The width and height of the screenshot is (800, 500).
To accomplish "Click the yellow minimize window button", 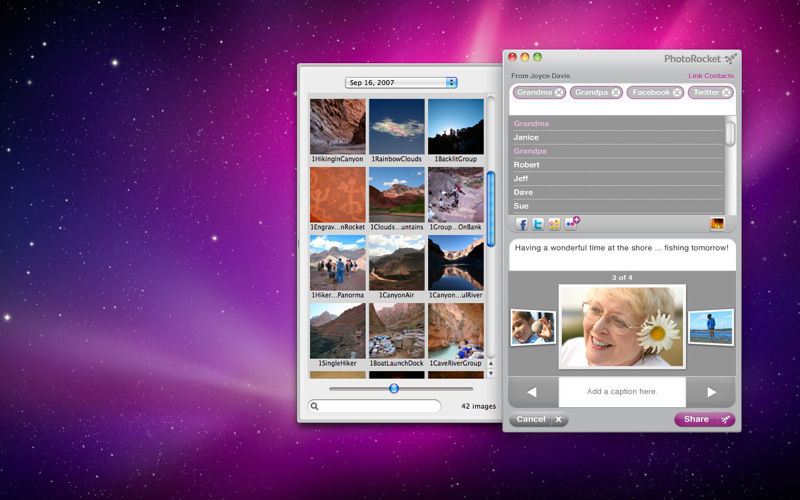I will 524,57.
